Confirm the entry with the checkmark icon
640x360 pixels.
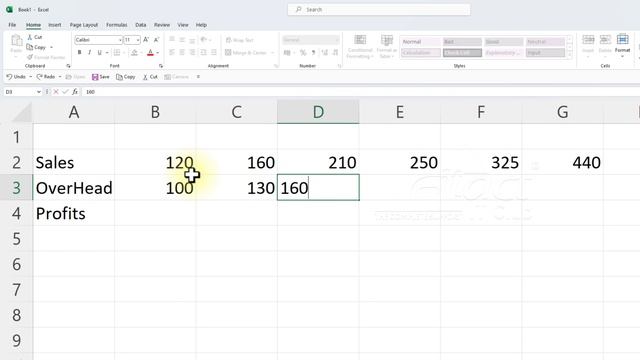pos(65,92)
